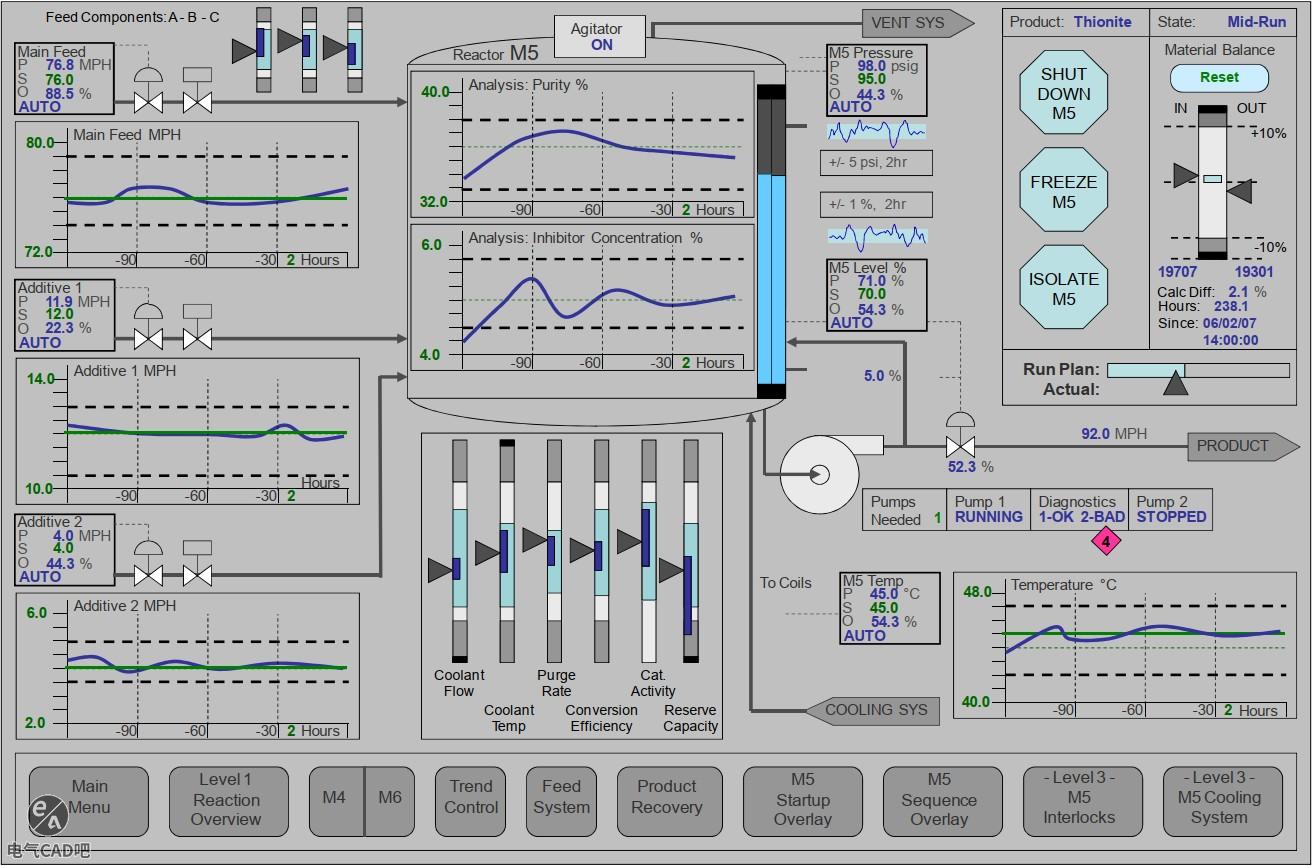Image resolution: width=1312 pixels, height=866 pixels.
Task: Click the pink diagnostics alarm diamond
Action: [1106, 541]
